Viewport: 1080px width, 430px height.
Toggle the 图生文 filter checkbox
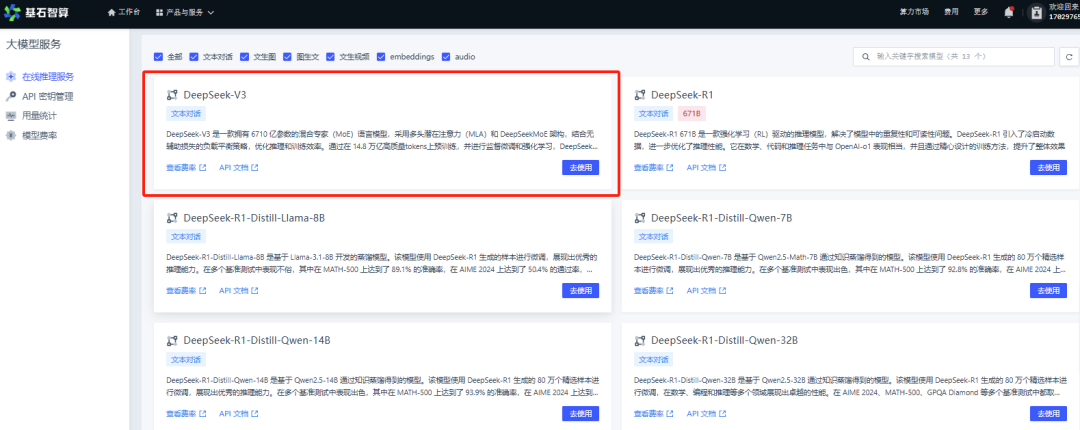[288, 57]
